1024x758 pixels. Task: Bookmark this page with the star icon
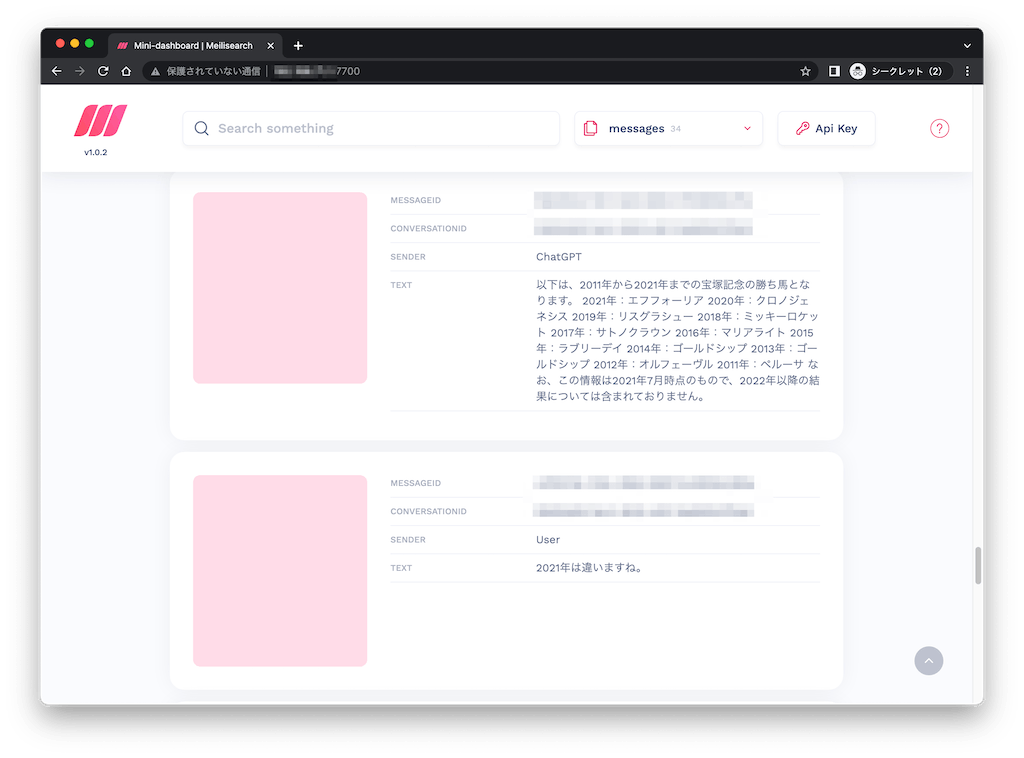click(x=805, y=71)
